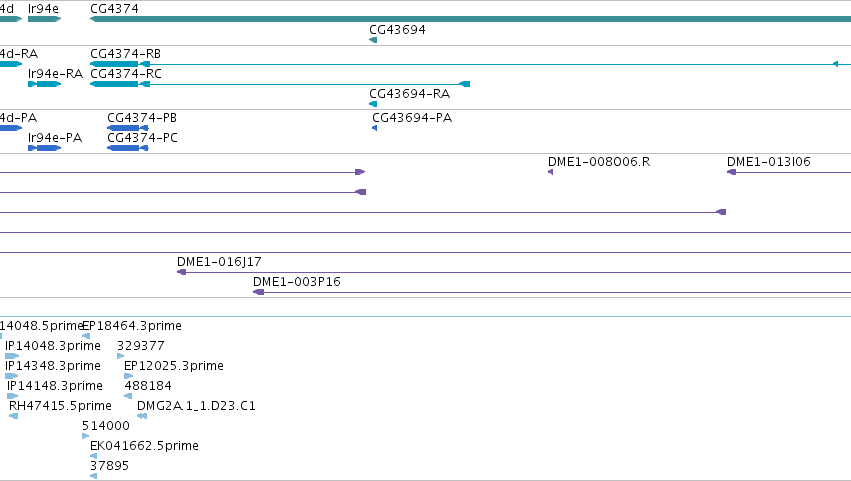
Task: Click the CG4374-RC transcript label
Action: 126,74
